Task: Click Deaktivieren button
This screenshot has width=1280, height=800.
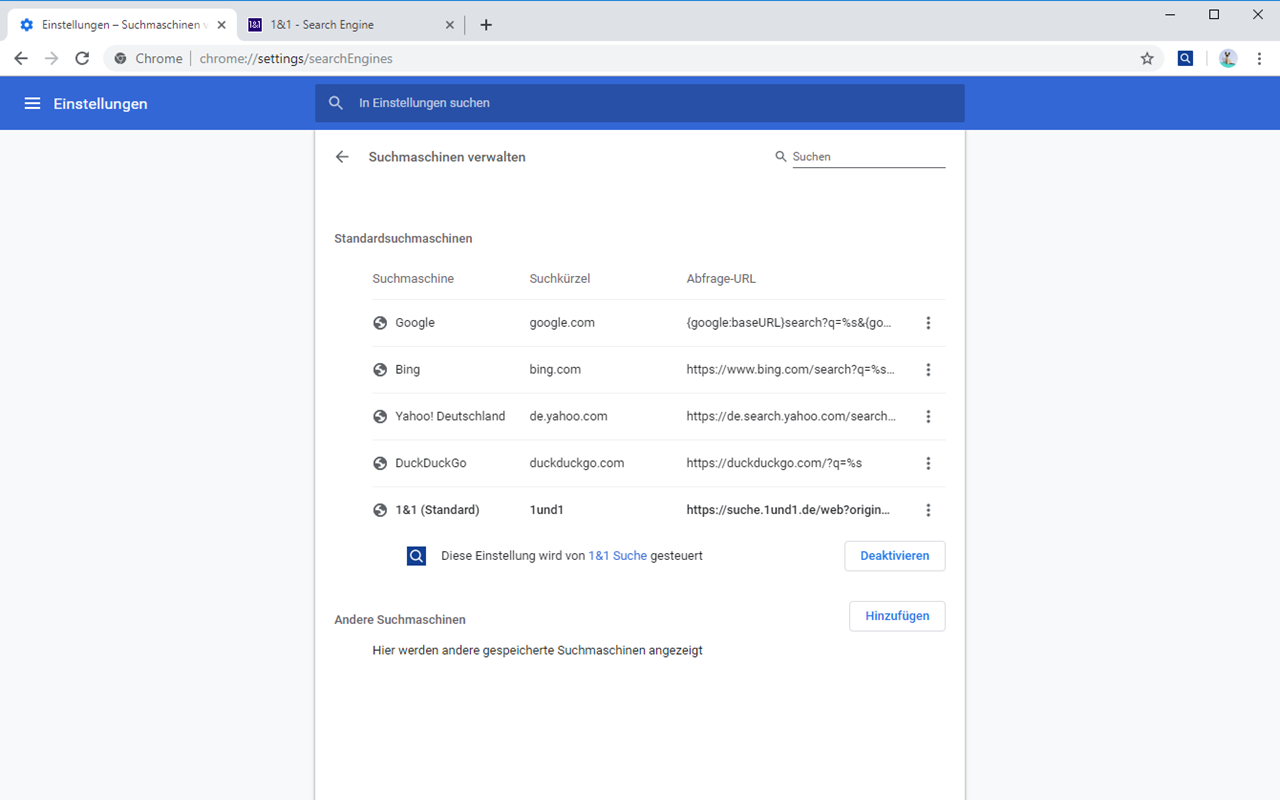Action: (x=895, y=556)
